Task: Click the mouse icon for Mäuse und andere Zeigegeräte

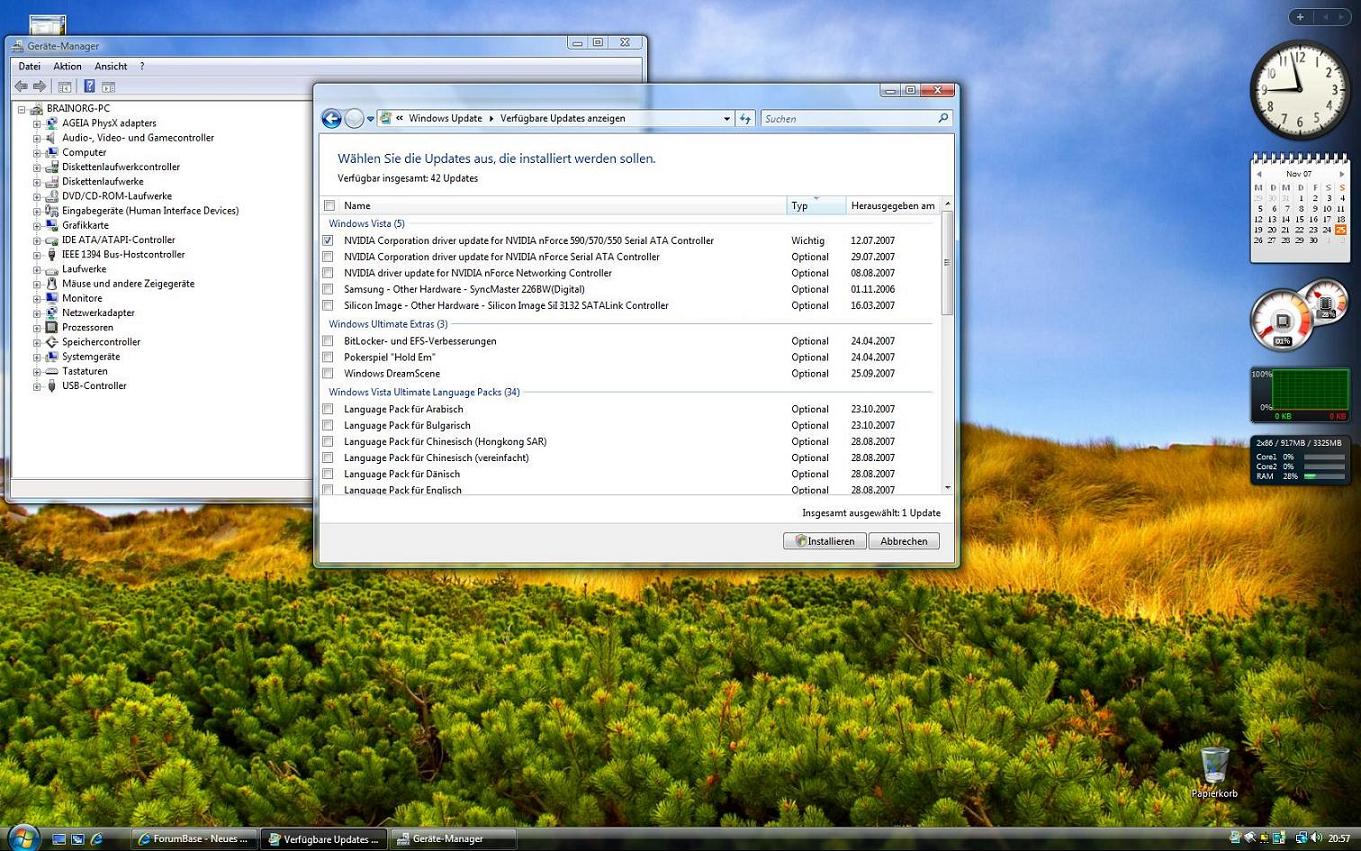Action: [52, 284]
